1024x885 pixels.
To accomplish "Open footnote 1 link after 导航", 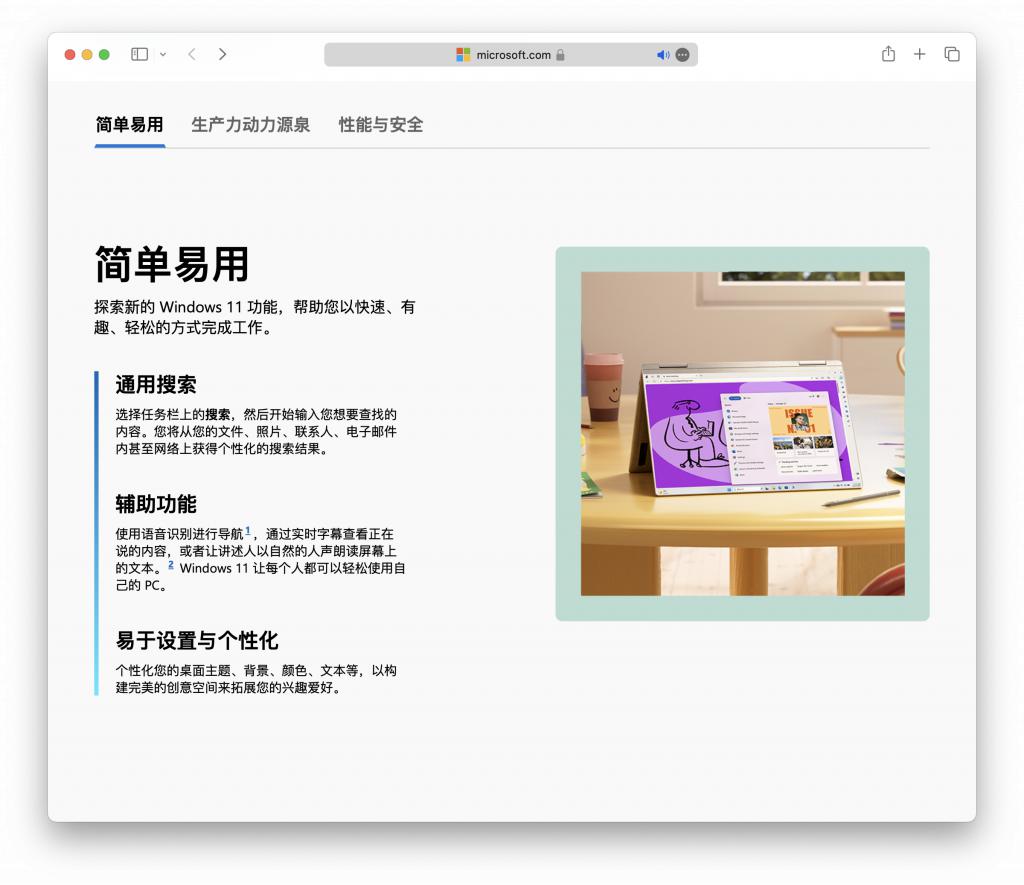I will click(x=248, y=531).
